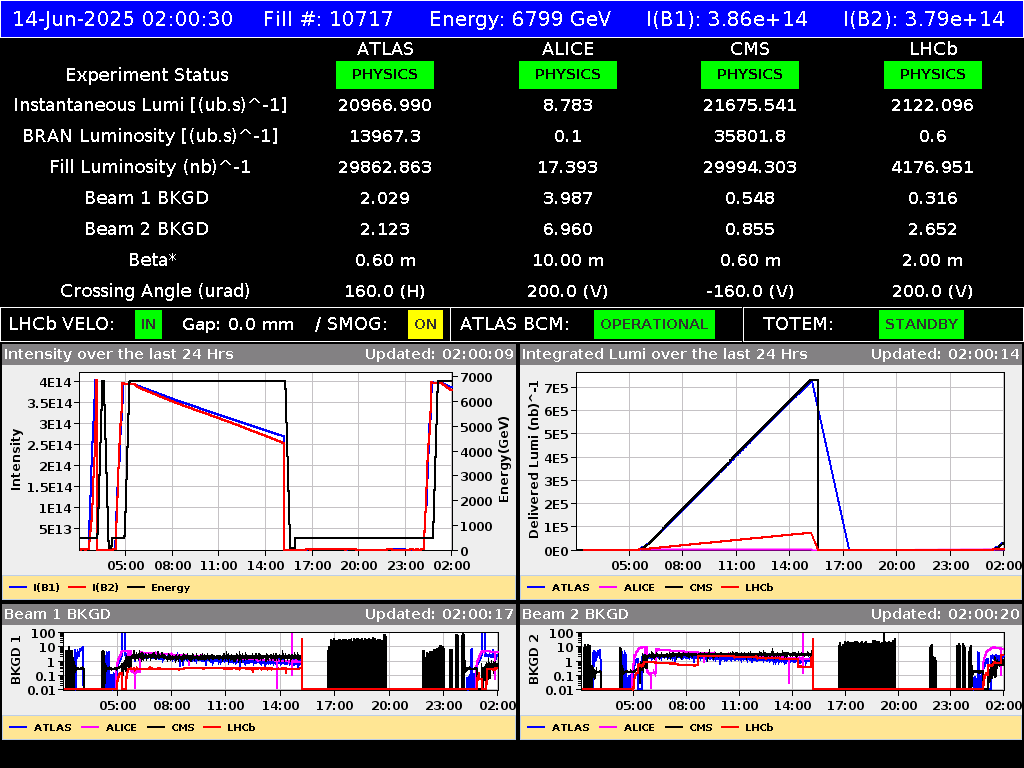Click CMS legend in Integrated Lumi chart
The width and height of the screenshot is (1024, 768).
point(689,587)
